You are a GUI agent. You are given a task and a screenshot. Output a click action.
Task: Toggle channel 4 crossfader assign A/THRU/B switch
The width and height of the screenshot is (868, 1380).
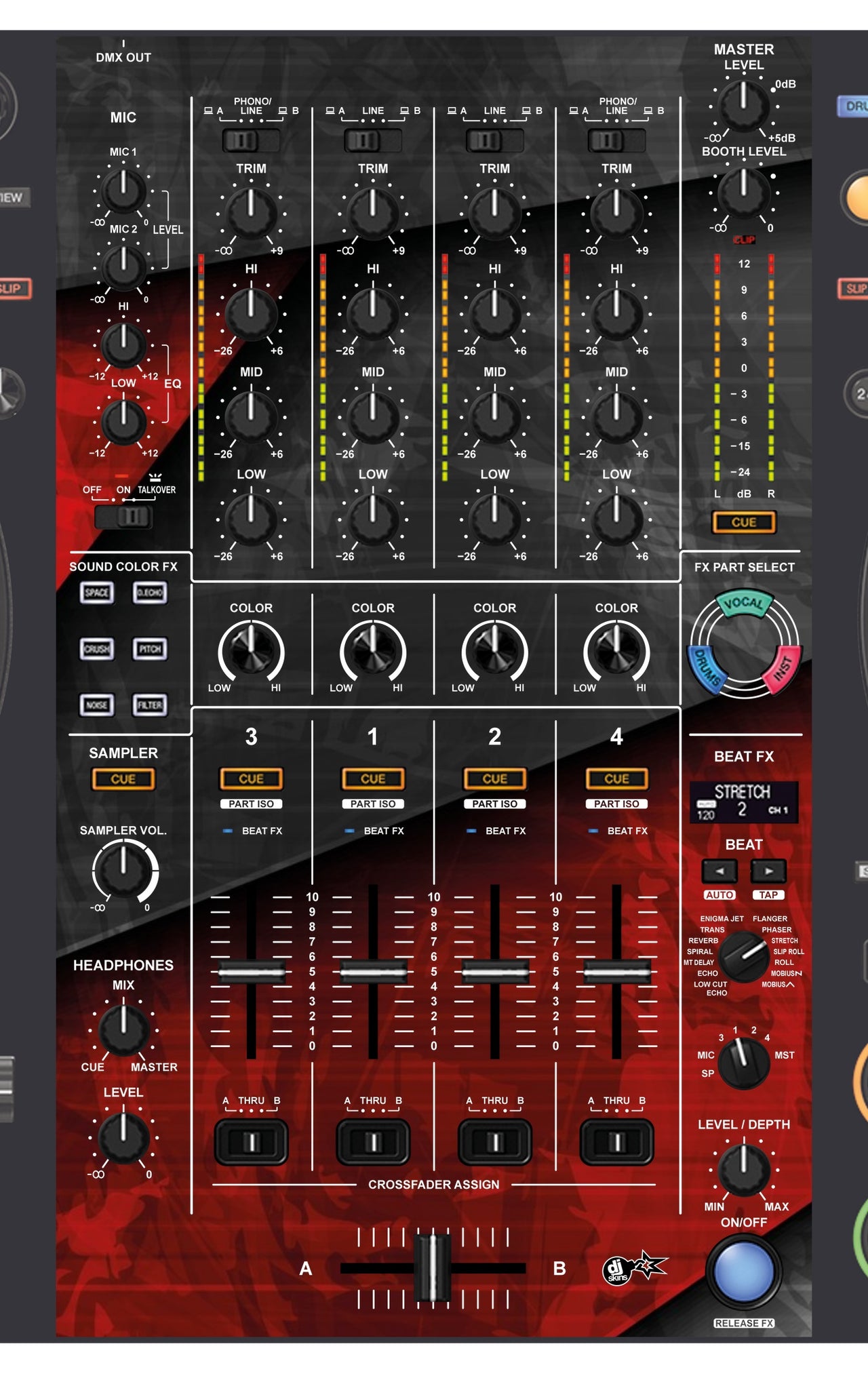point(616,1142)
